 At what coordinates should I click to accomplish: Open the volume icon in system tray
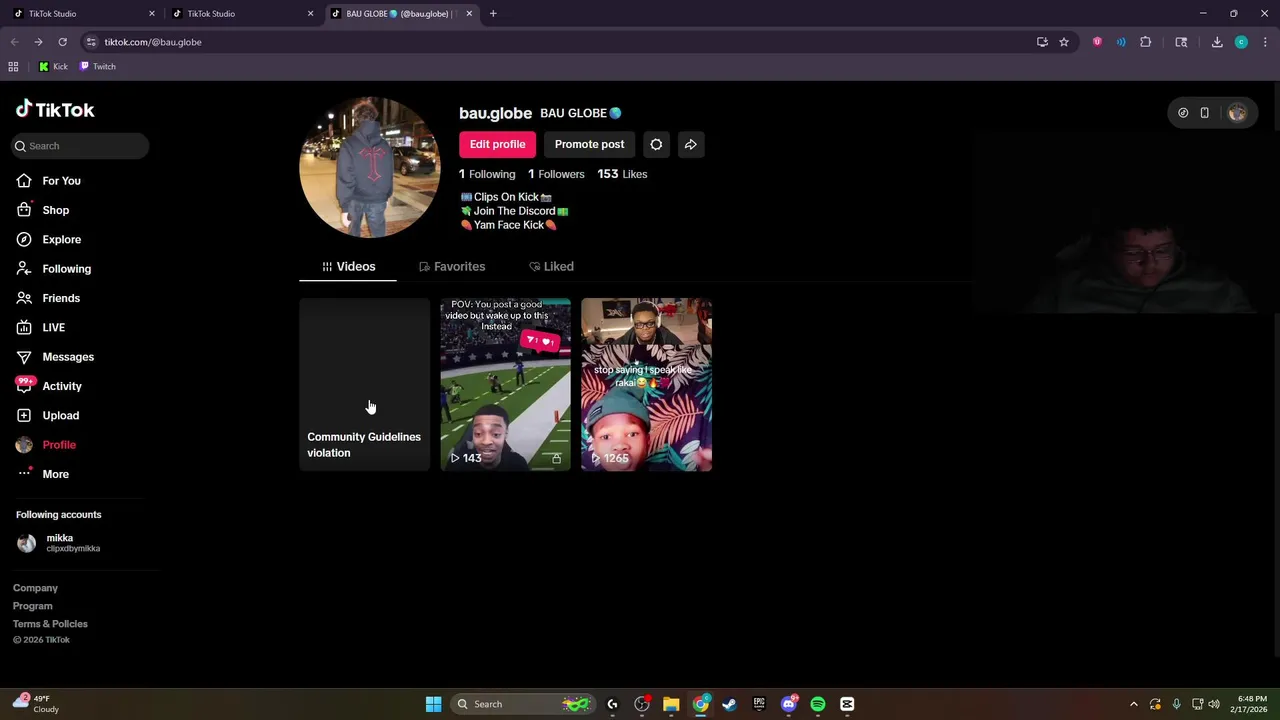coord(1213,704)
